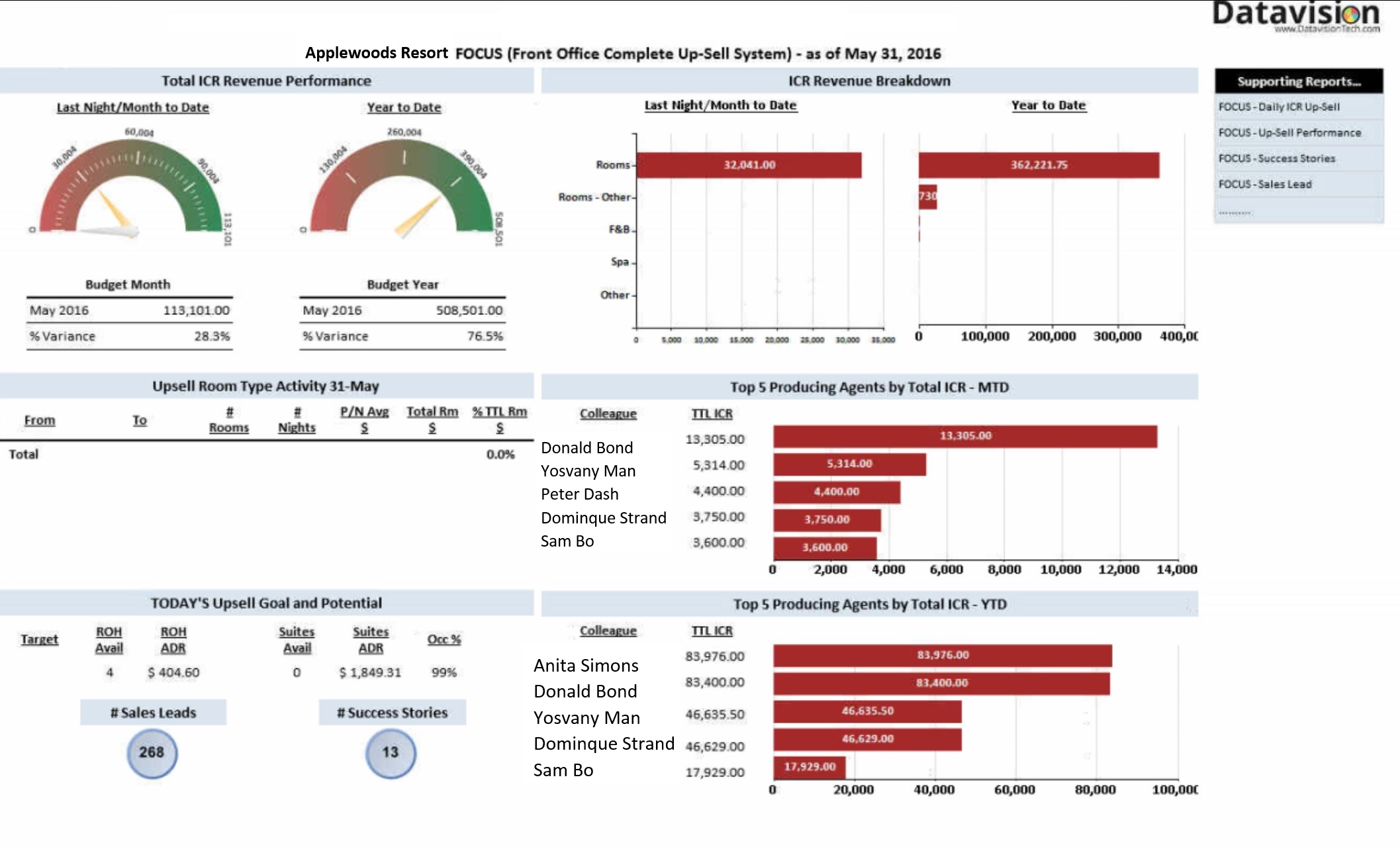Screen dimensions: 1400x849
Task: Open the FOCUS - Success Stories report
Action: coord(1276,158)
